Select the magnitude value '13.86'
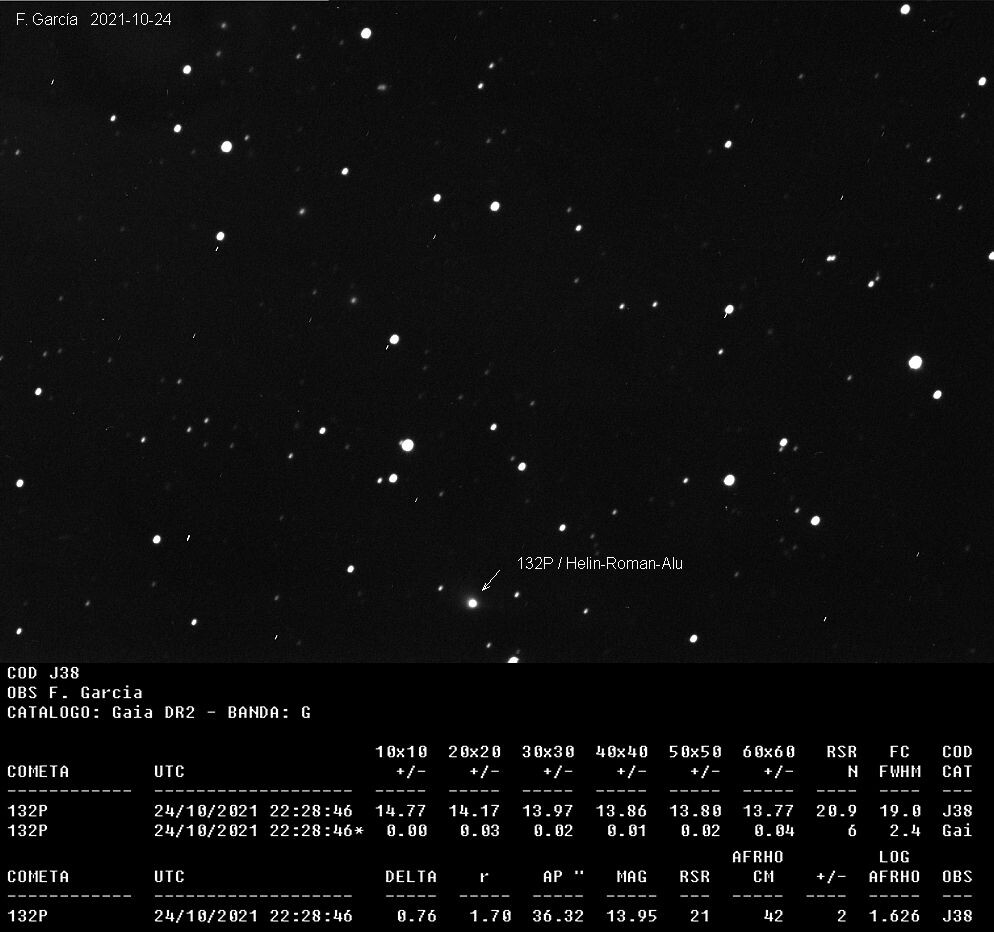Screen dimensions: 994x932 click(622, 811)
